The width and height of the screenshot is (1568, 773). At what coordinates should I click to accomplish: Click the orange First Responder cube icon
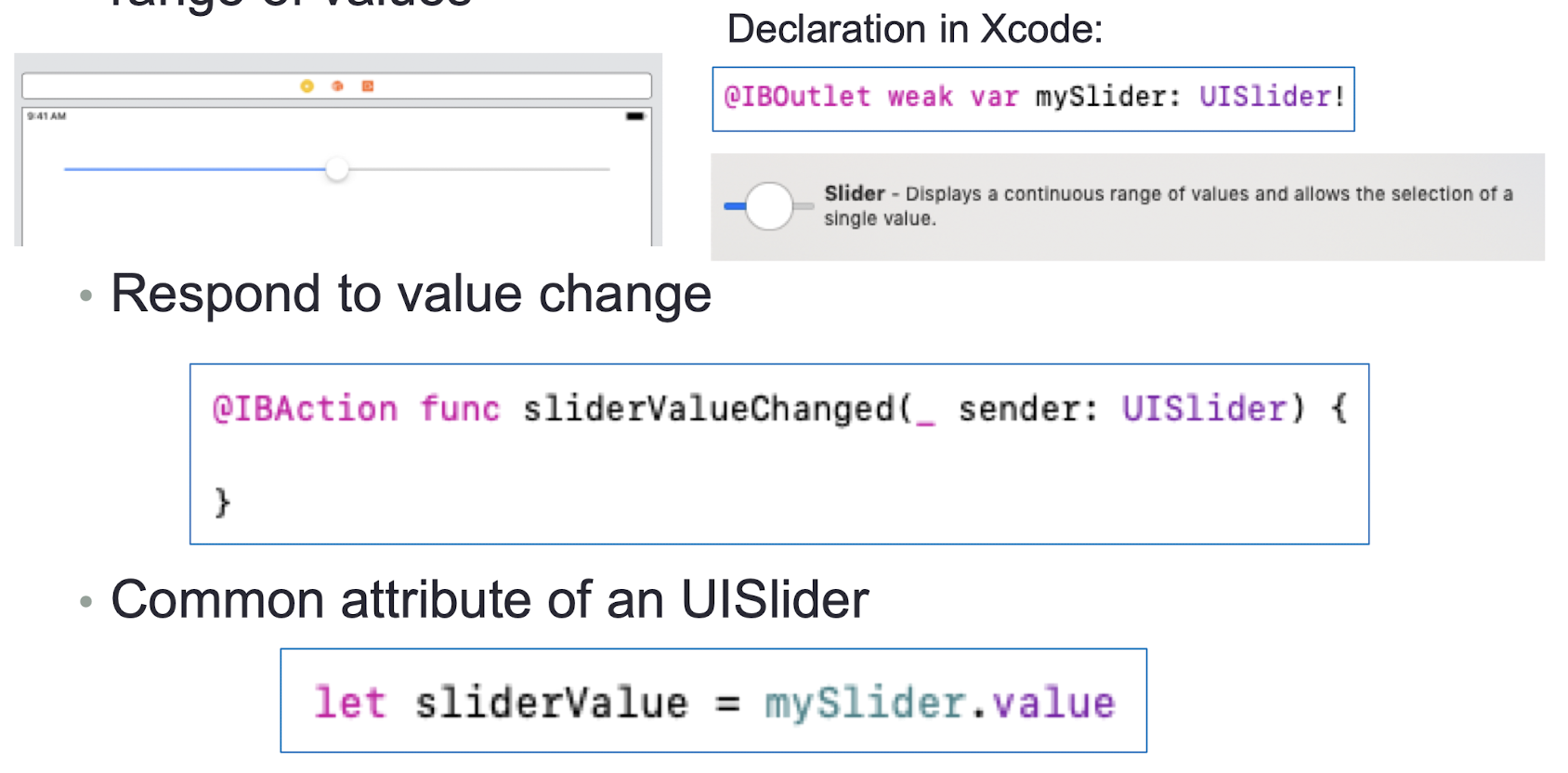(337, 85)
